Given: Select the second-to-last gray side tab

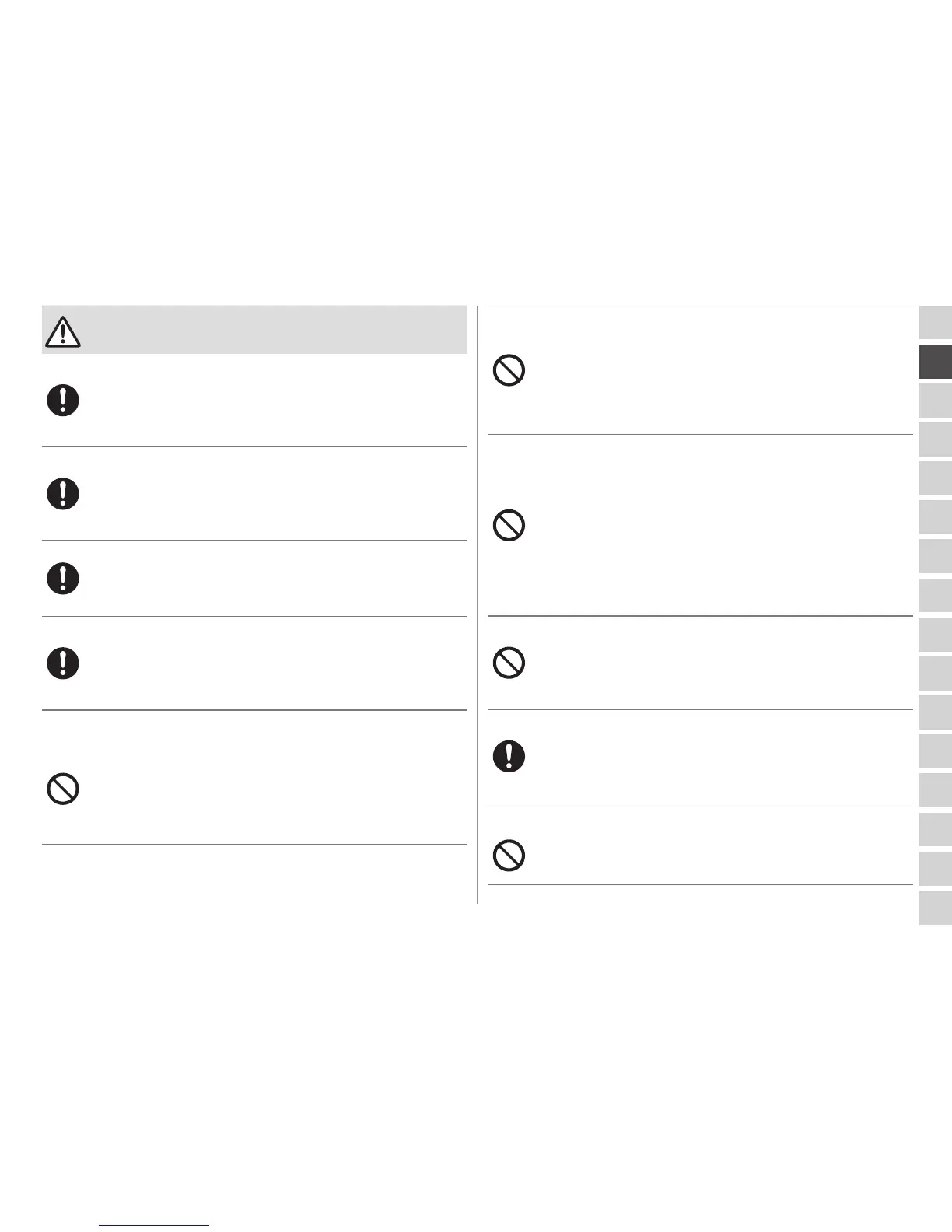Looking at the screenshot, I should click(935, 868).
